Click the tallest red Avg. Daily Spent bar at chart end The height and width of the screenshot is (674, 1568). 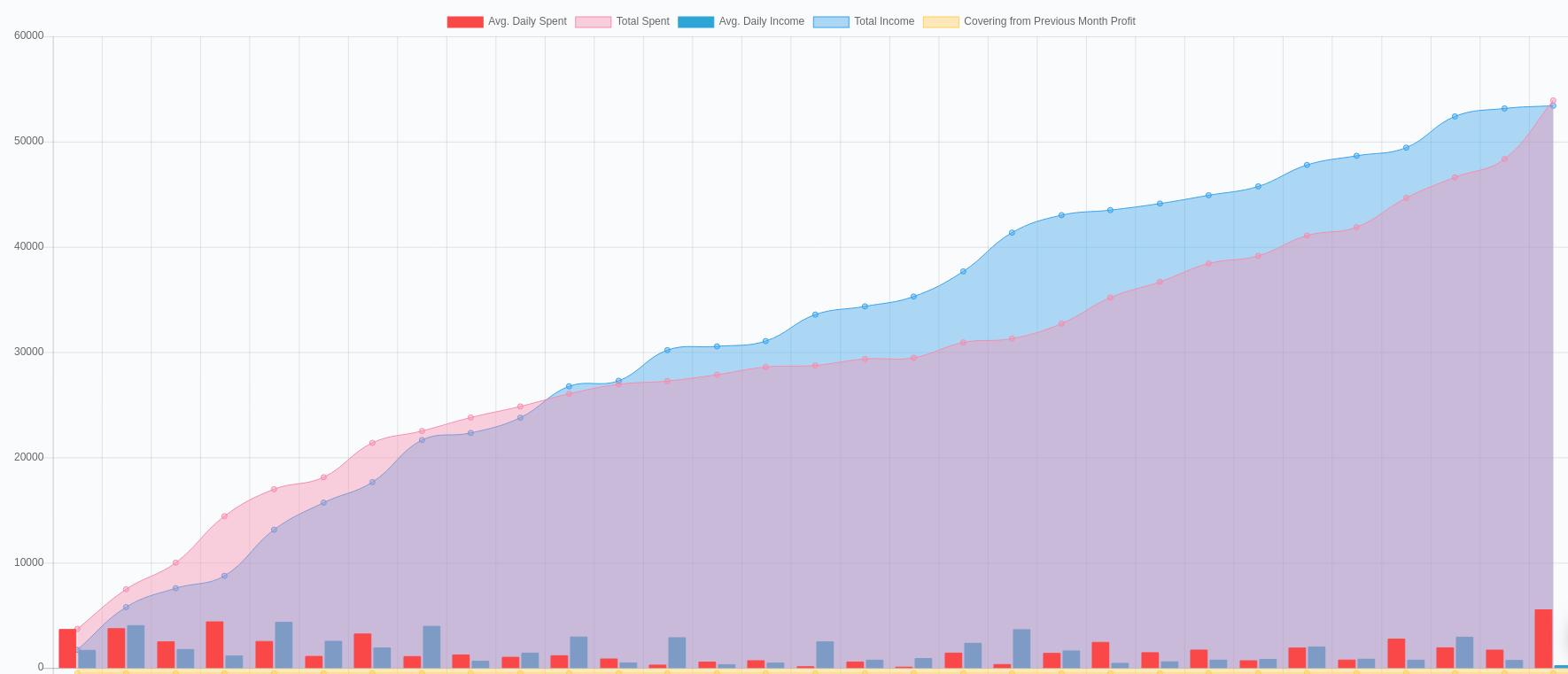1543,639
